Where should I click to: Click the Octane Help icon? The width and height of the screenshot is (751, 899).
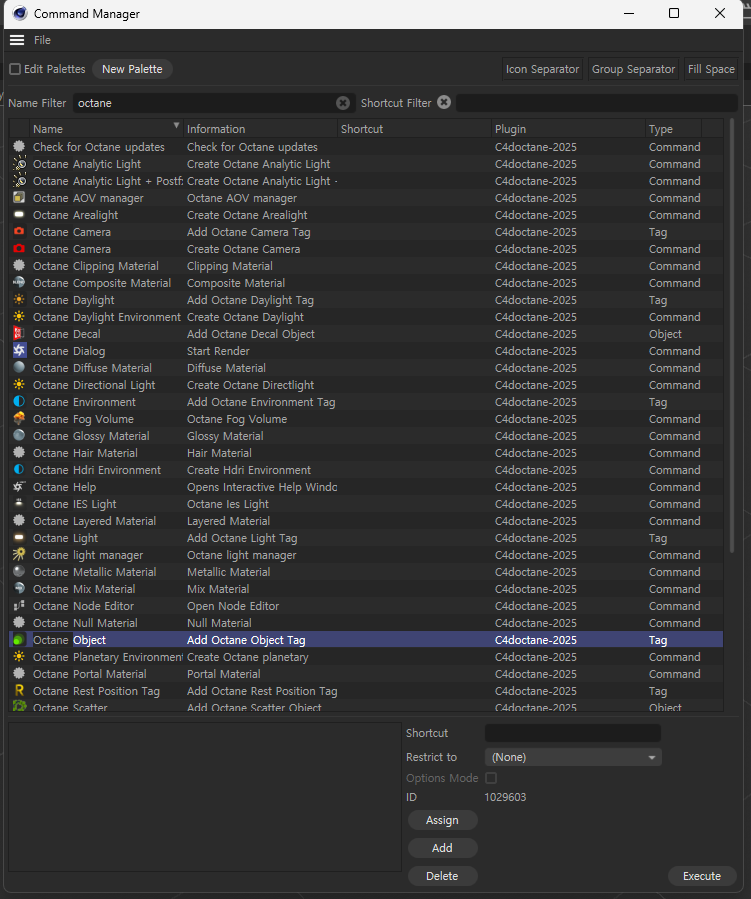19,487
